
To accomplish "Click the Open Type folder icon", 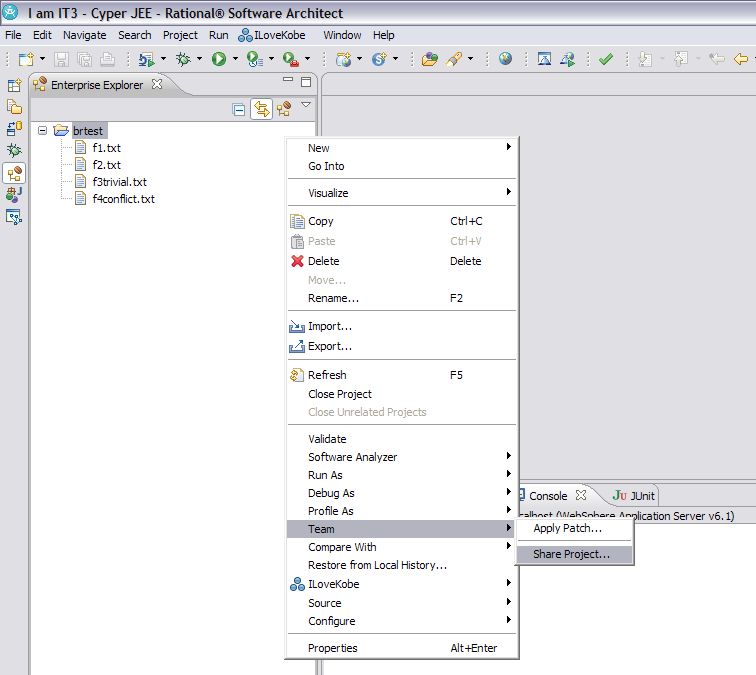I will pos(429,59).
